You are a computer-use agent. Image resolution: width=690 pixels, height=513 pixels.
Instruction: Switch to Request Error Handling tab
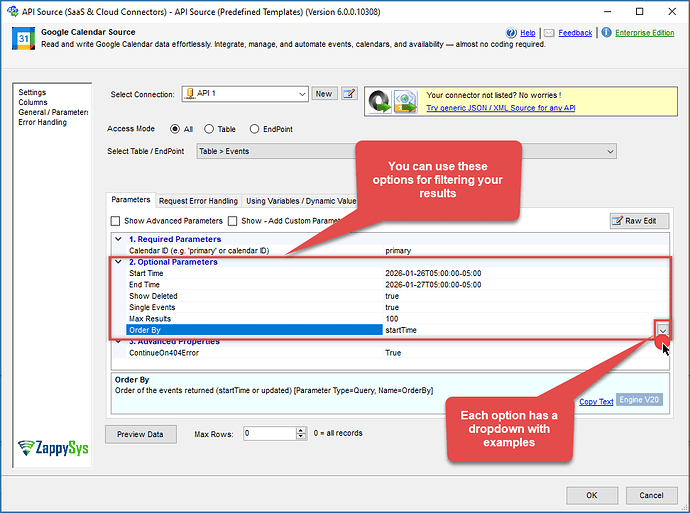(x=198, y=201)
